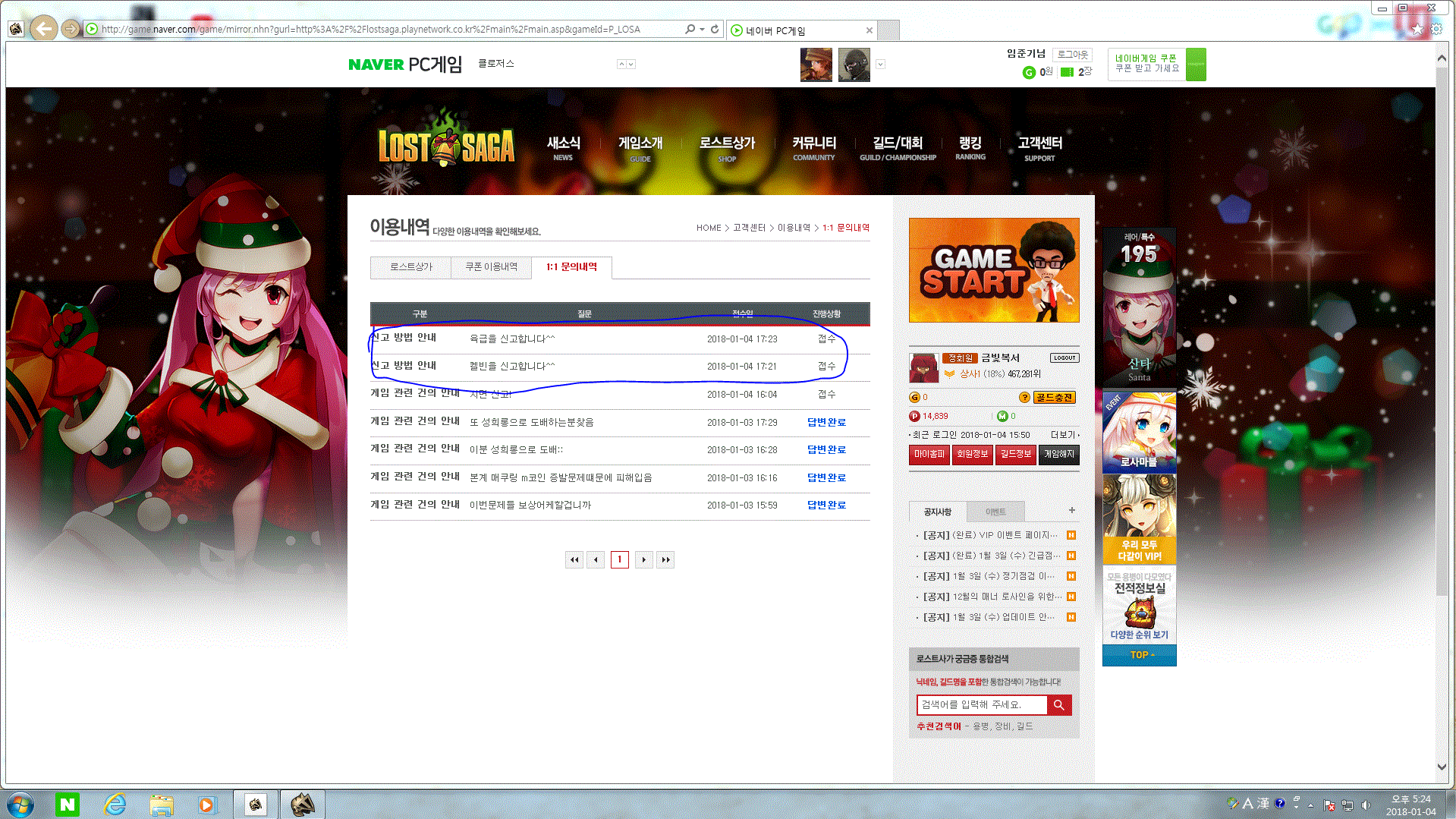Click the 게임해지 button

pyautogui.click(x=1059, y=454)
